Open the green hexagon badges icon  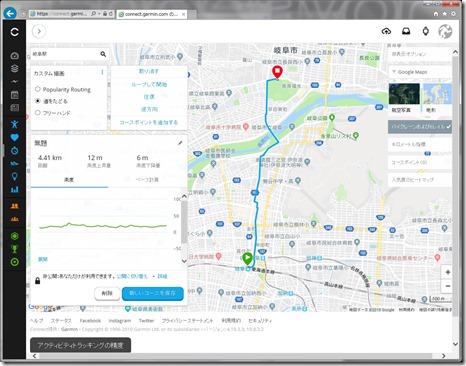[x=14, y=236]
